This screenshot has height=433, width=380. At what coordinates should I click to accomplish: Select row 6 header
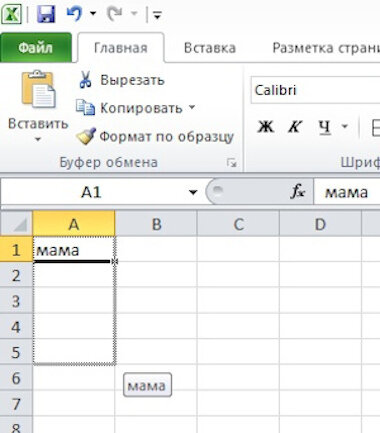click(16, 378)
